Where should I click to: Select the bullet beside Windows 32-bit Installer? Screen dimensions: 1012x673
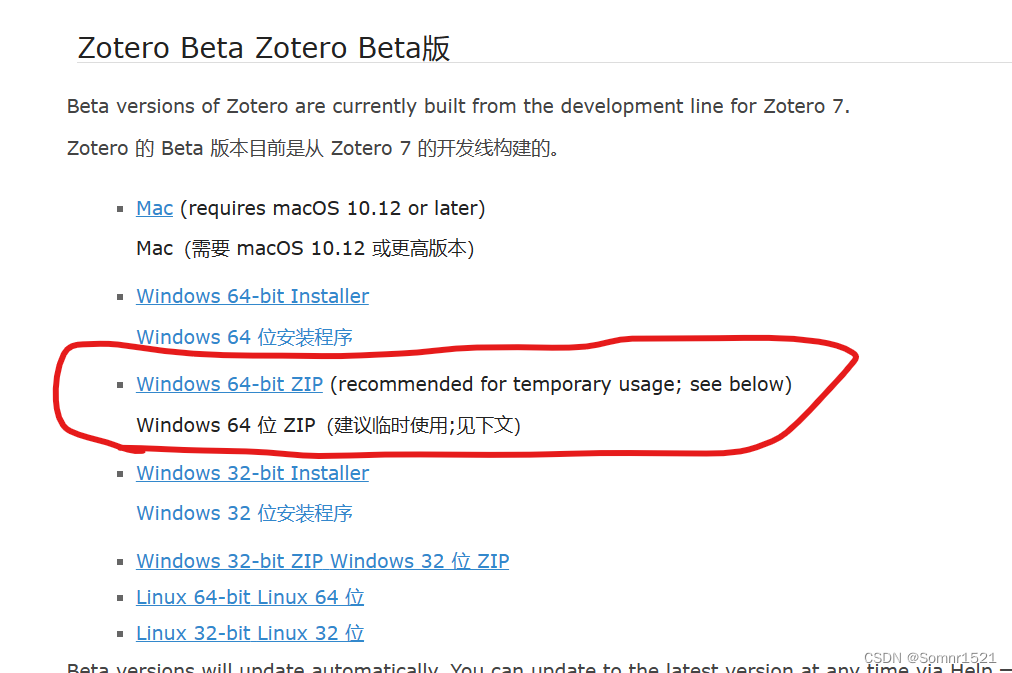(x=119, y=473)
